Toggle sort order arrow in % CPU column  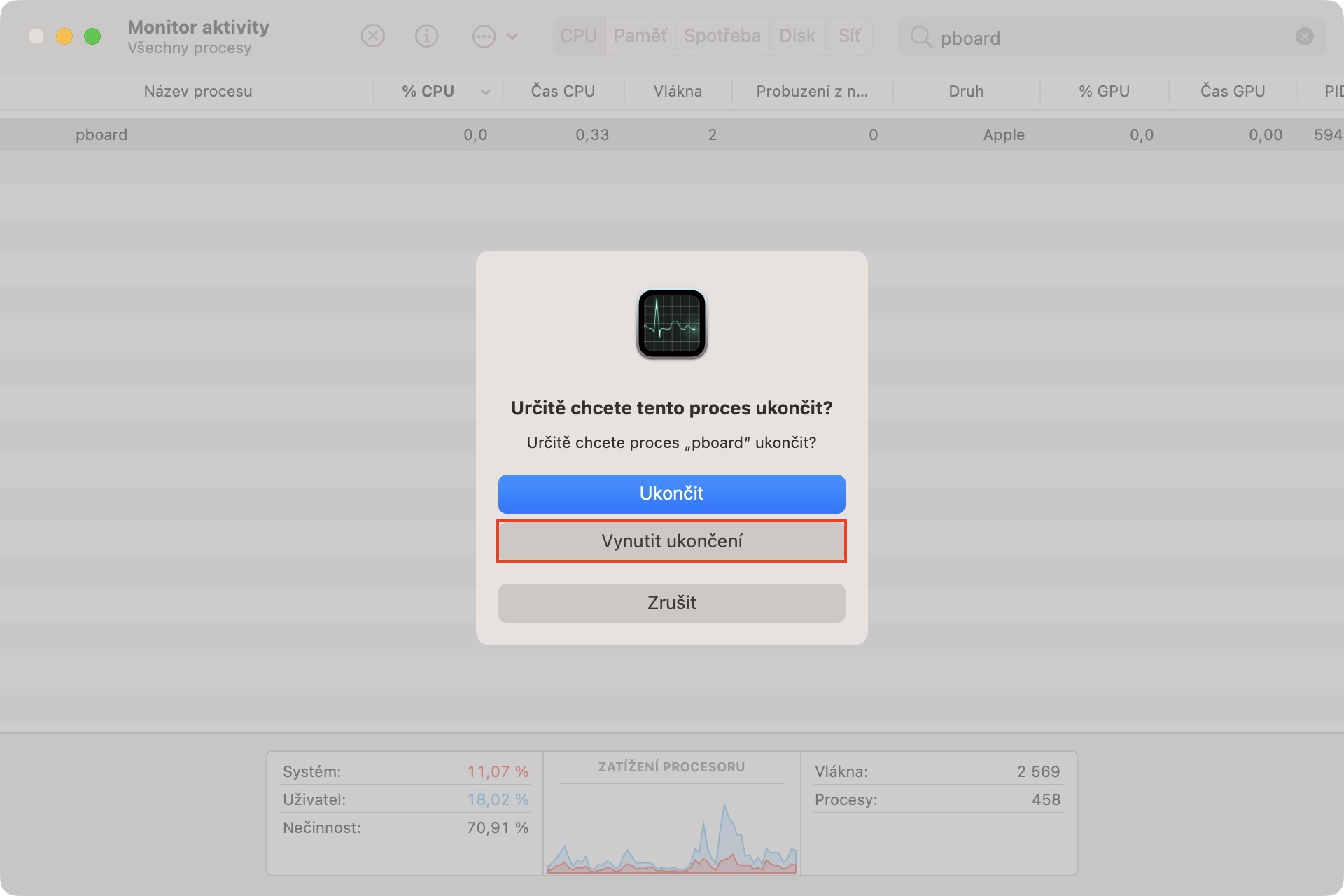[485, 92]
